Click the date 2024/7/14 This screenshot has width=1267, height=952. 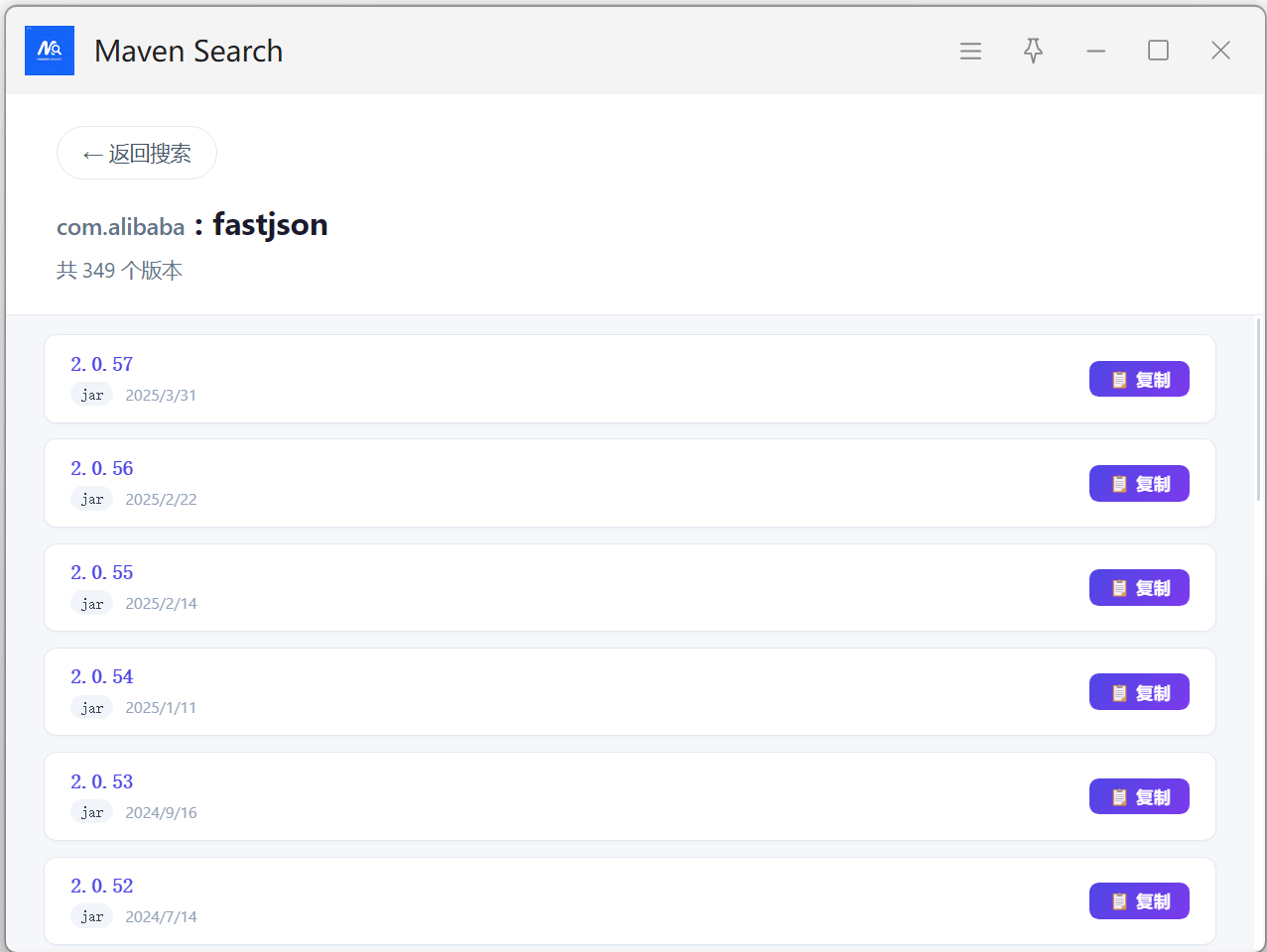pos(161,916)
